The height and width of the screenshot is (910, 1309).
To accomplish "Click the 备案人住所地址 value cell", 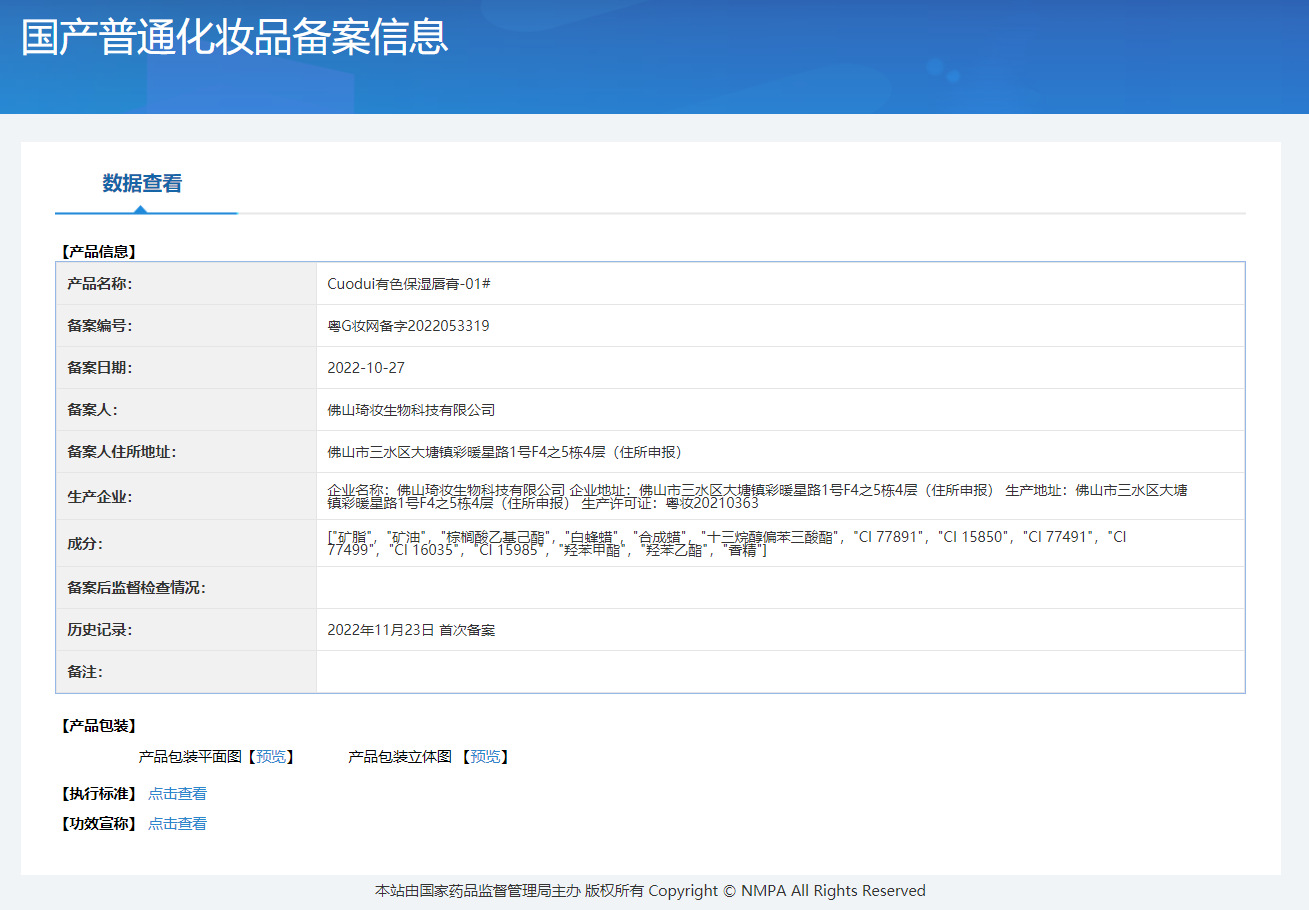I will tap(780, 452).
